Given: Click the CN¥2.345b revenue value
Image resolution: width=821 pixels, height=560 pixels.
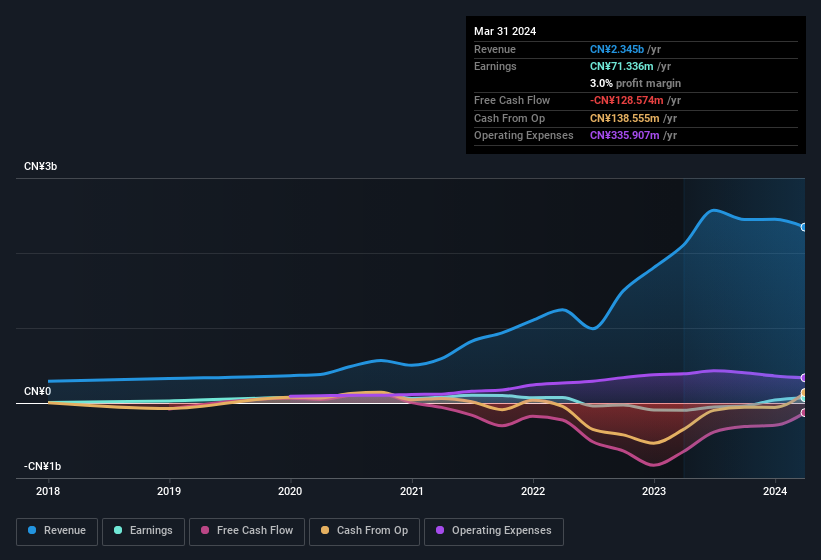Looking at the screenshot, I should pos(617,49).
